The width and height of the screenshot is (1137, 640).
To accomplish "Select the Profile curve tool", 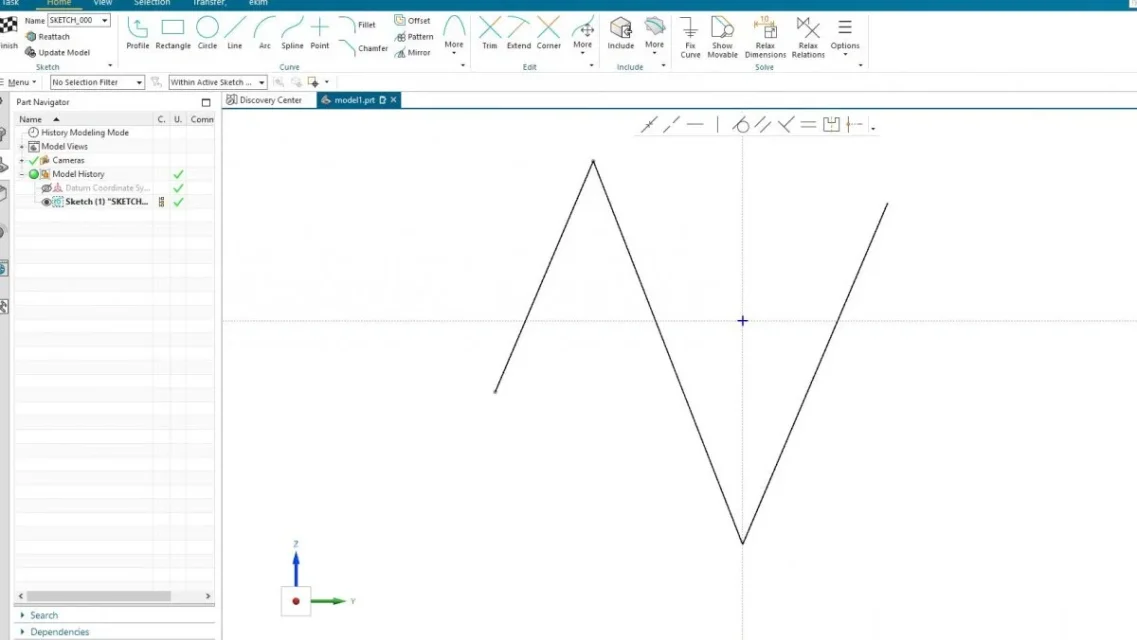I will tap(137, 32).
